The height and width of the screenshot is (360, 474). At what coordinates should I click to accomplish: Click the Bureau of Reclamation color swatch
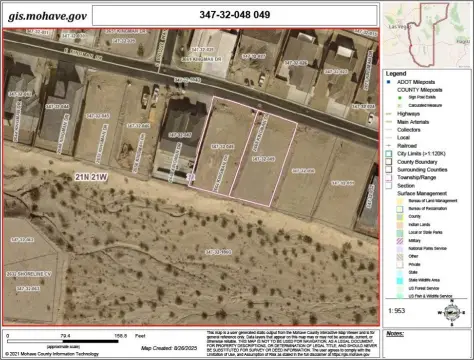[x=400, y=209]
